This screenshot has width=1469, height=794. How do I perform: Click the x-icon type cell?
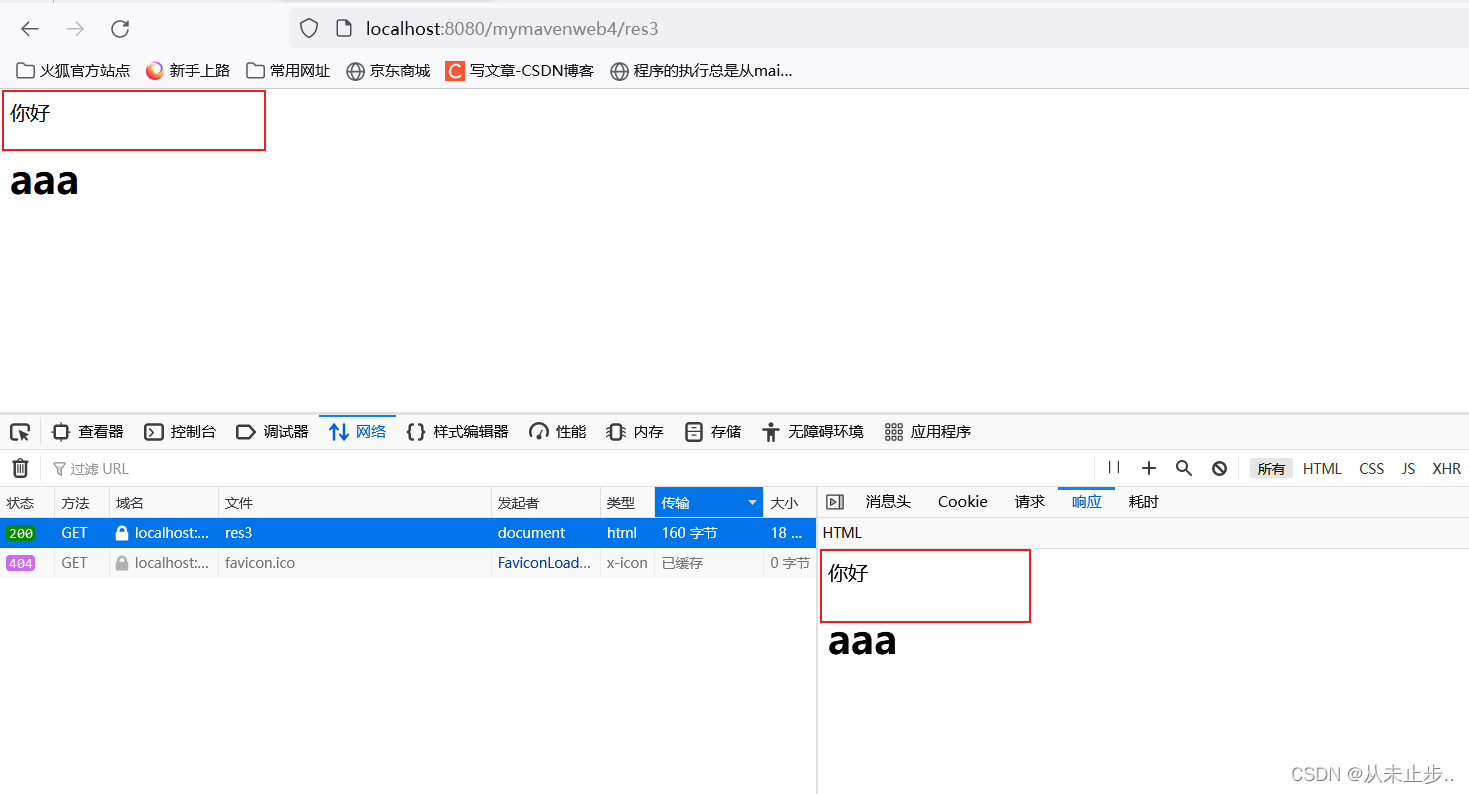point(627,563)
